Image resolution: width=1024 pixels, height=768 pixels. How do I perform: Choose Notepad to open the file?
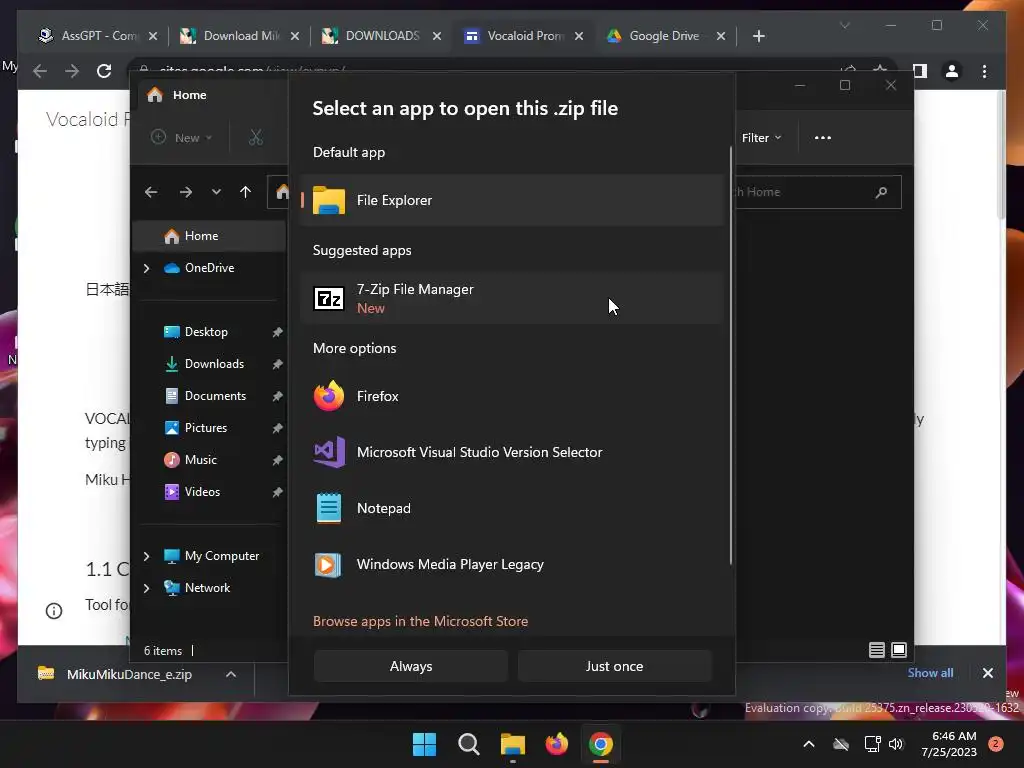(x=512, y=508)
